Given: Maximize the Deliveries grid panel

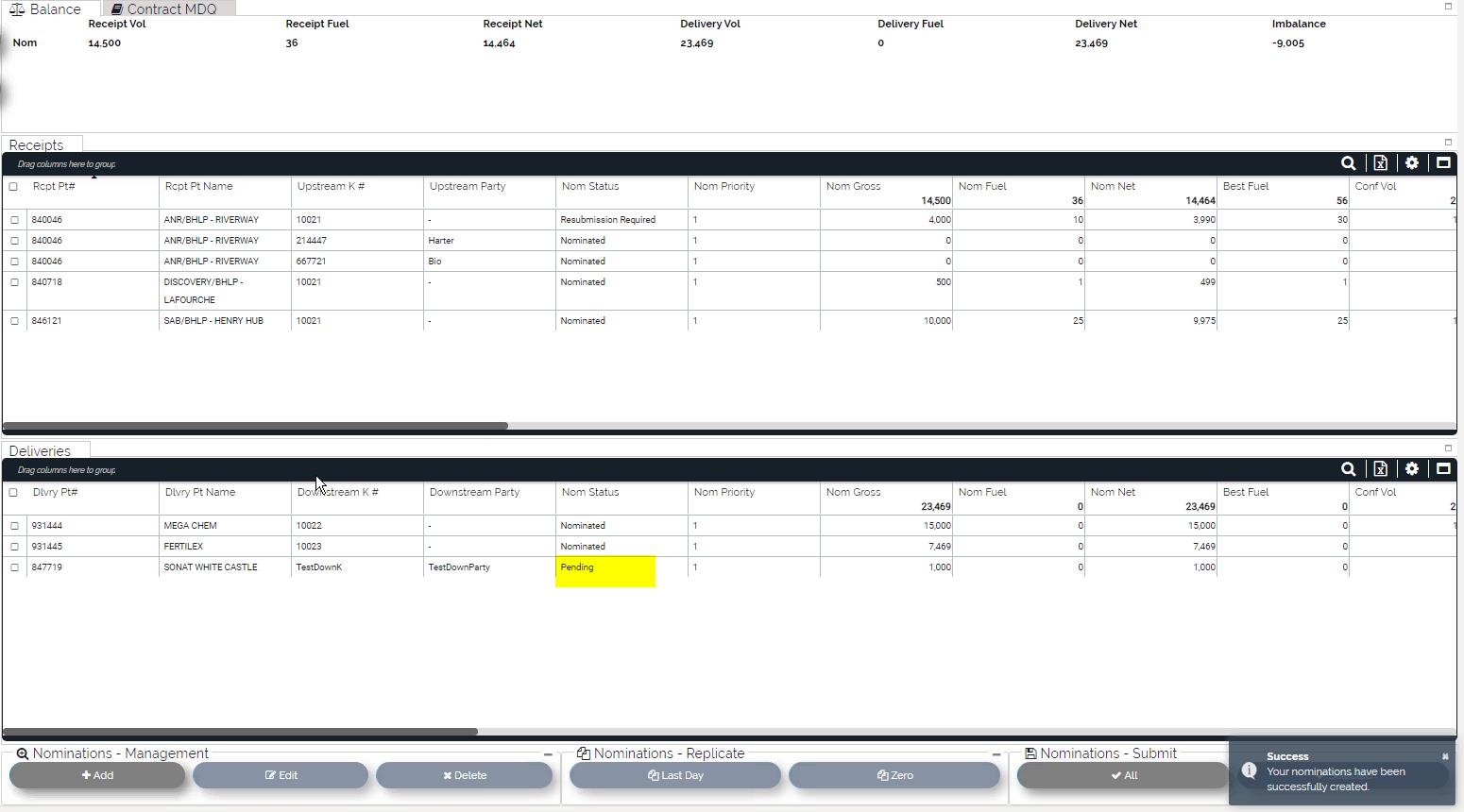Looking at the screenshot, I should 1443,469.
